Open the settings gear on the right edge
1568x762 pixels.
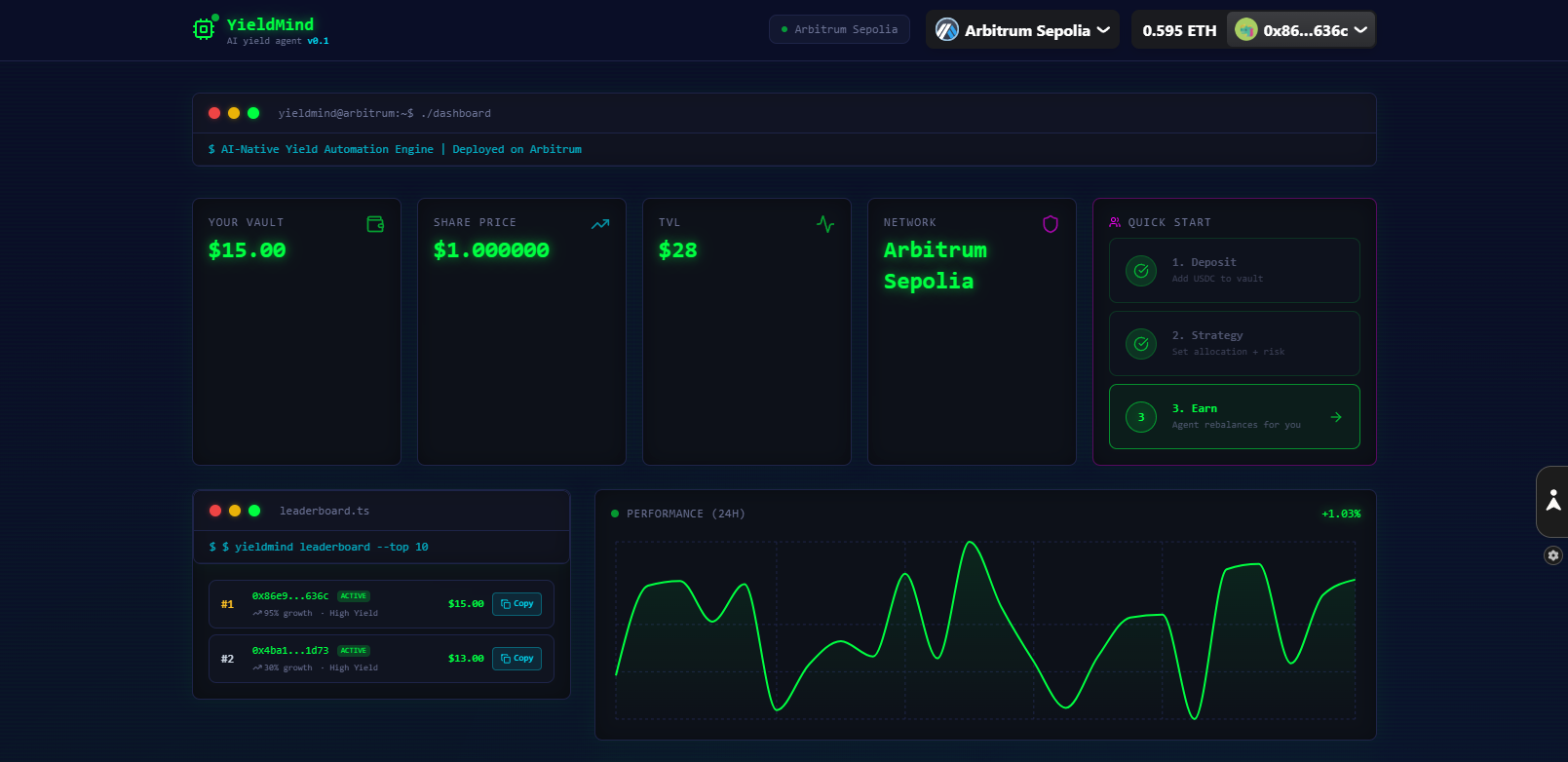click(1553, 555)
